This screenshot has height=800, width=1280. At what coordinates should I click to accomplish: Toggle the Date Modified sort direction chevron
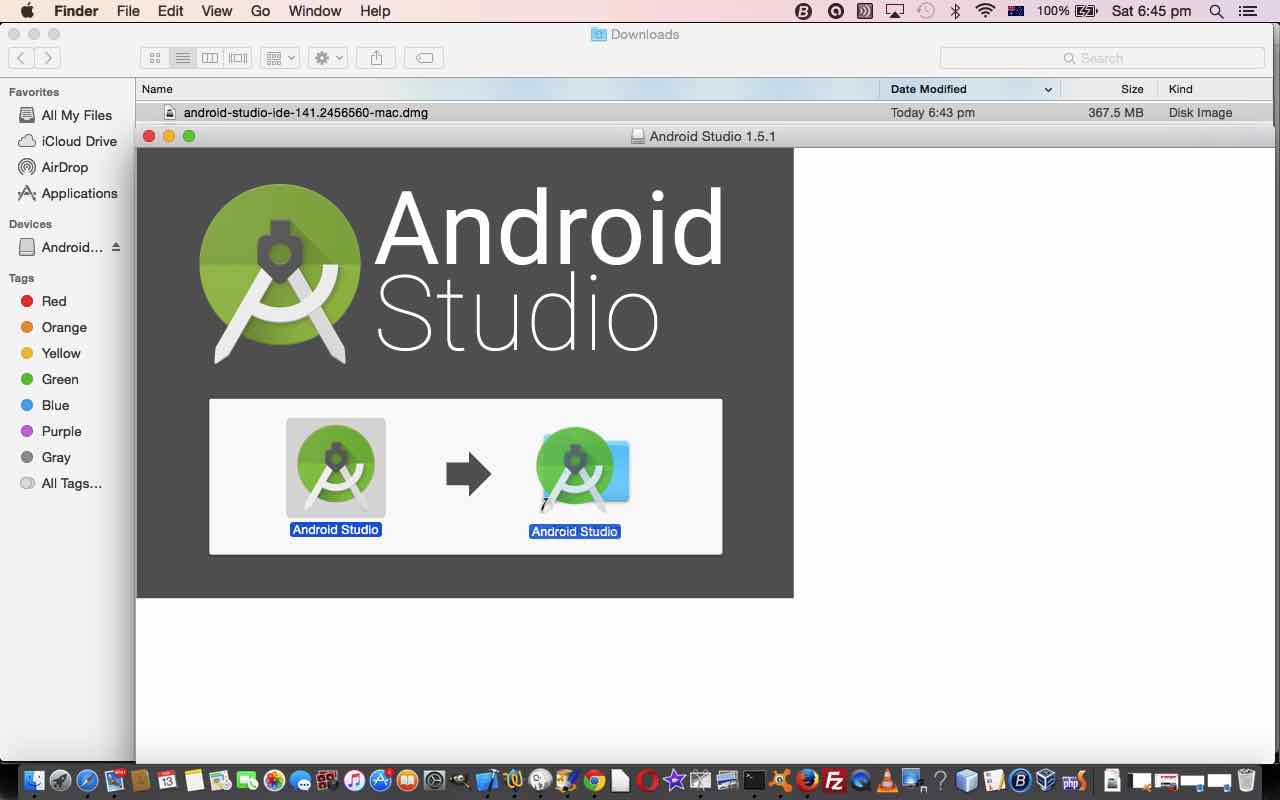(x=1048, y=89)
